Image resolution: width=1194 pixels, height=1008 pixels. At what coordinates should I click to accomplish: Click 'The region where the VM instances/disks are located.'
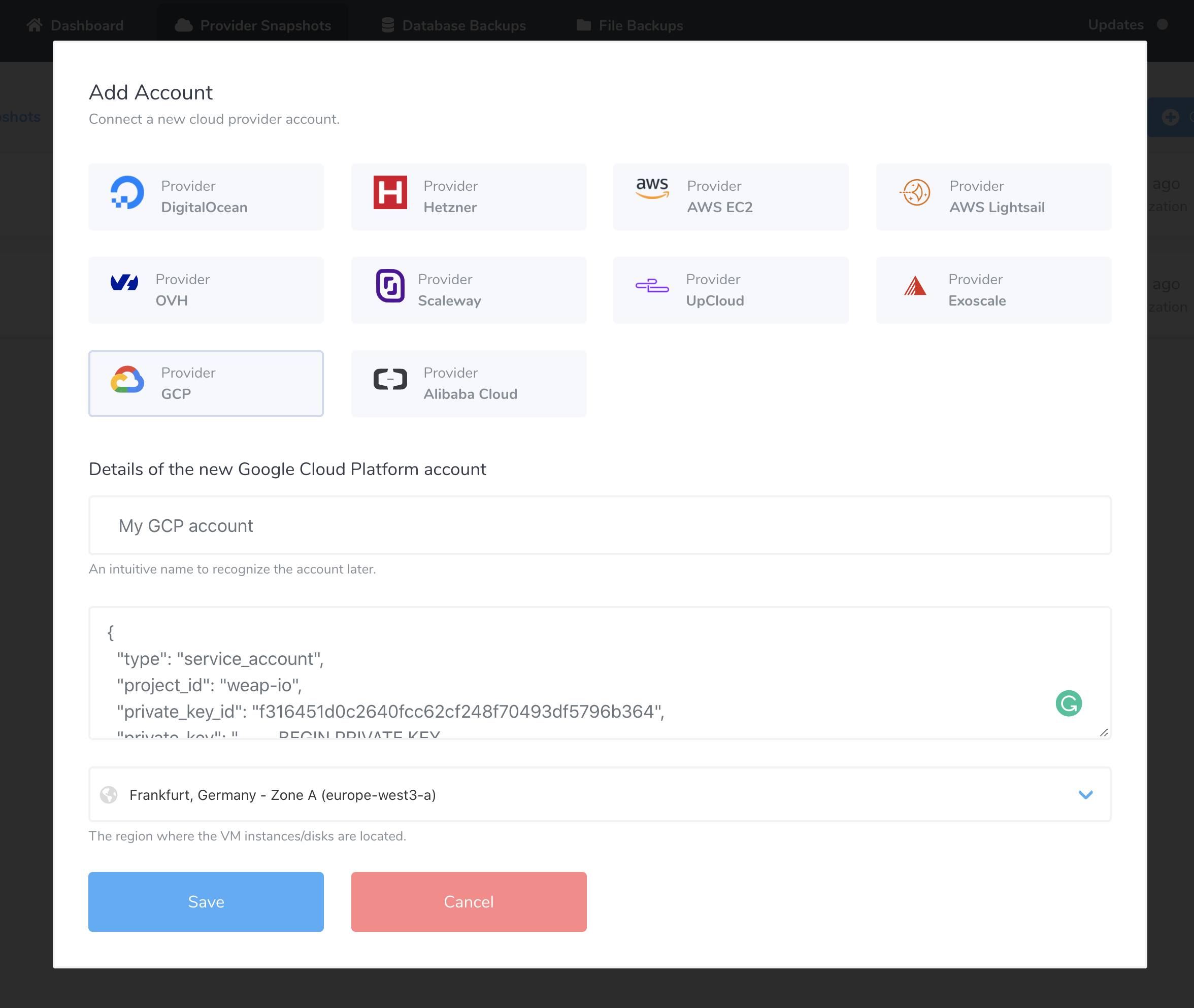247,836
